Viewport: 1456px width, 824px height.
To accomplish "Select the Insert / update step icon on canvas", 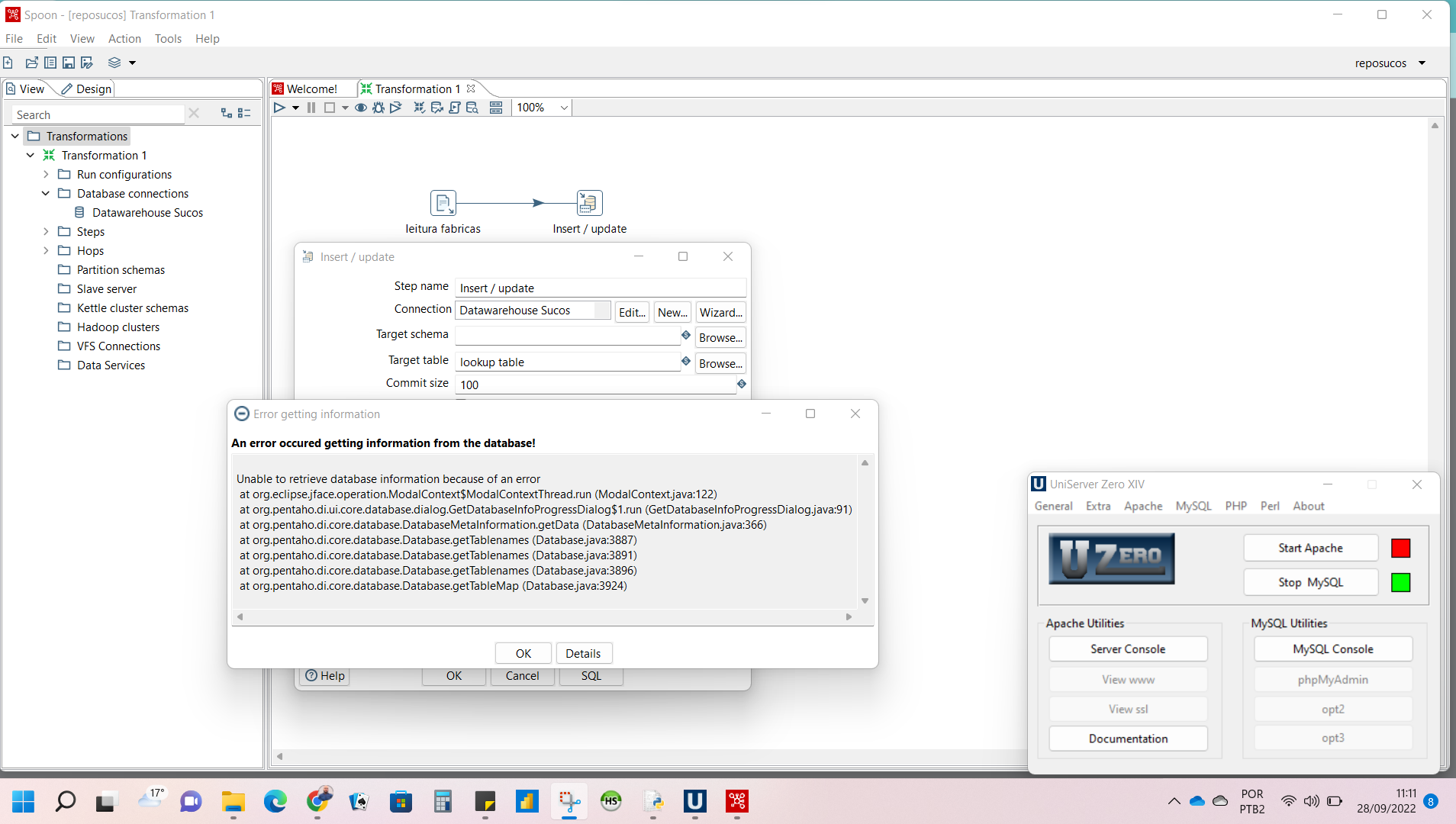I will pos(589,203).
